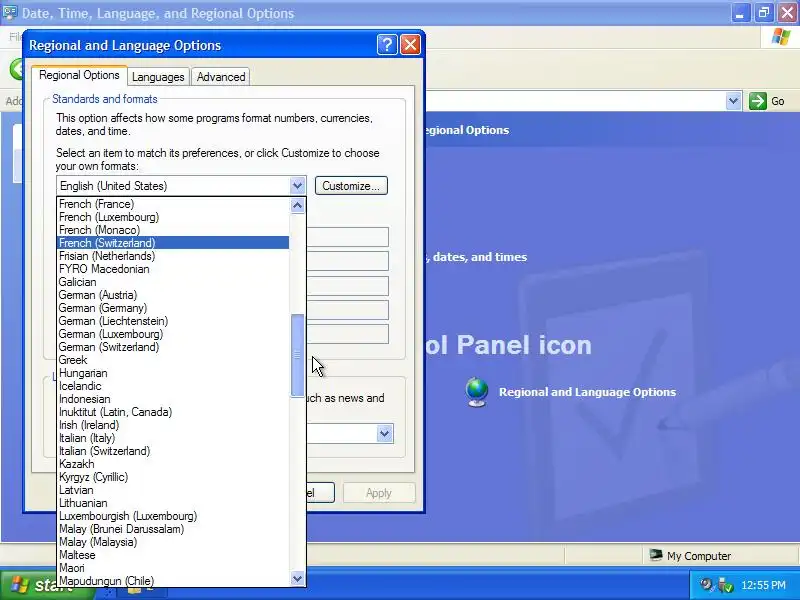
Task: Click the disabled Apply button
Action: (x=379, y=493)
